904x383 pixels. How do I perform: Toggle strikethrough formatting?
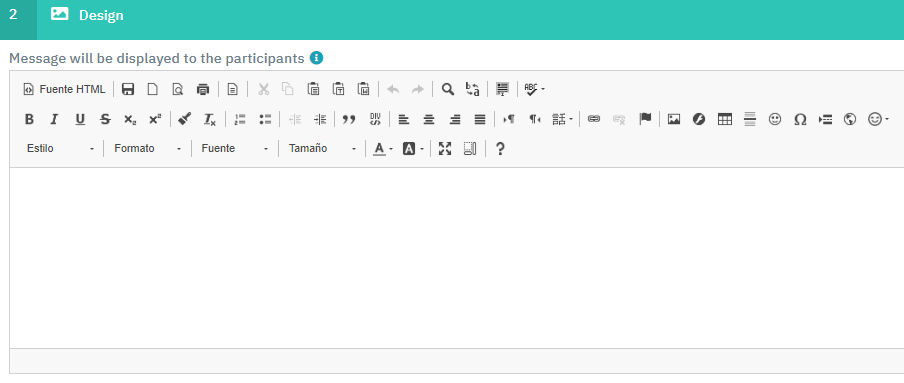tap(105, 119)
